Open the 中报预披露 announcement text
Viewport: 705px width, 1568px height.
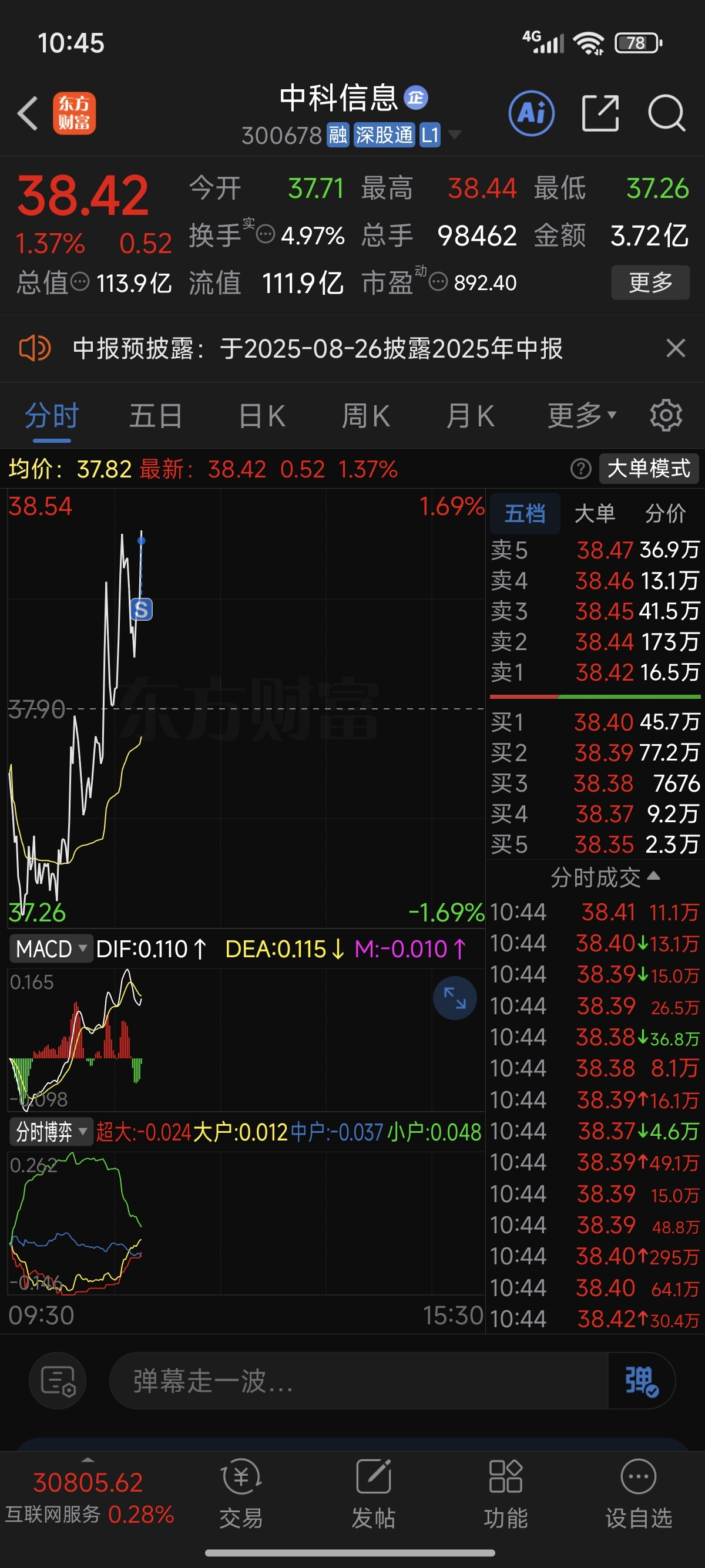click(317, 349)
